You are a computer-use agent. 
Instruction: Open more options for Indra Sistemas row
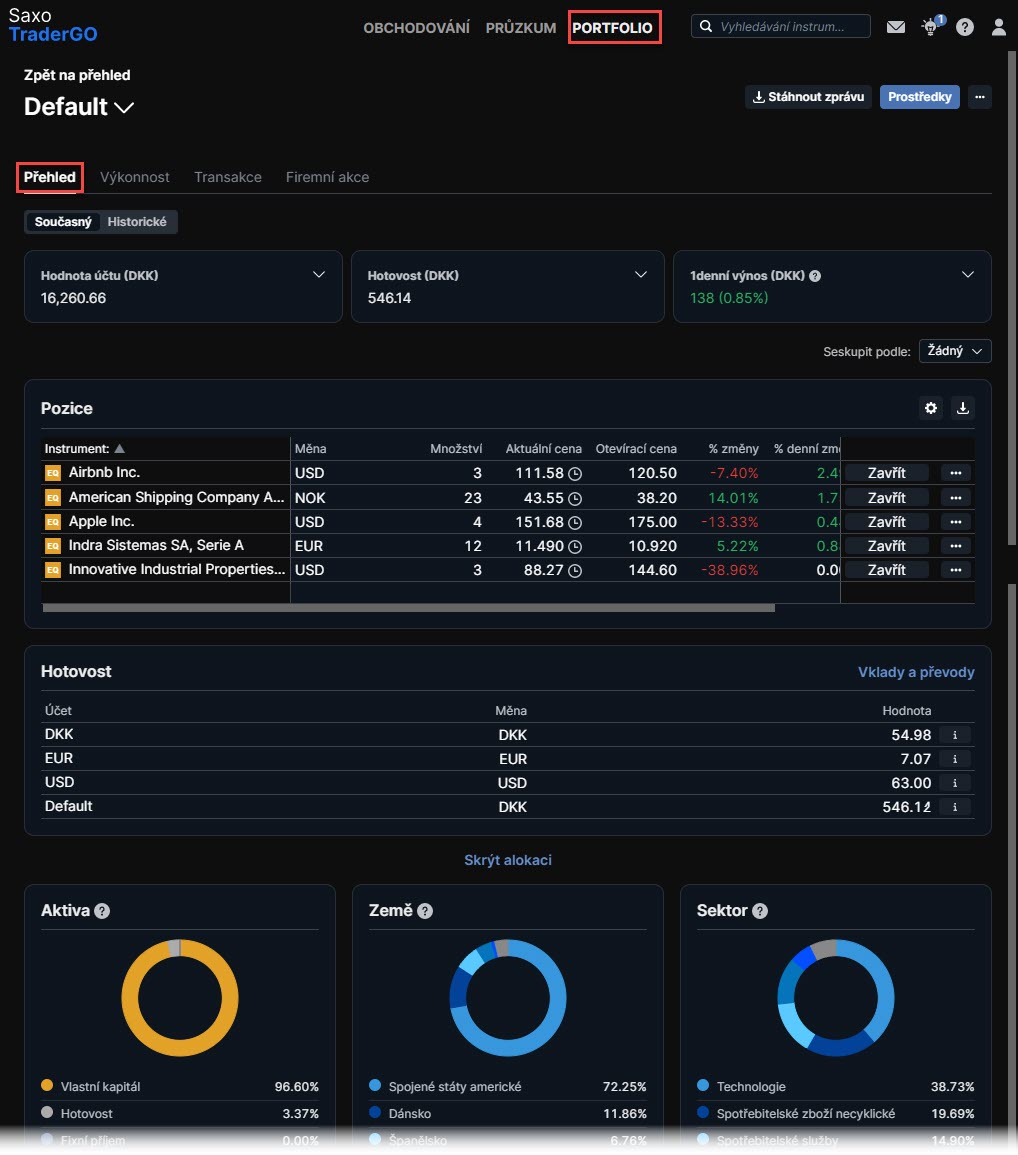click(x=956, y=546)
